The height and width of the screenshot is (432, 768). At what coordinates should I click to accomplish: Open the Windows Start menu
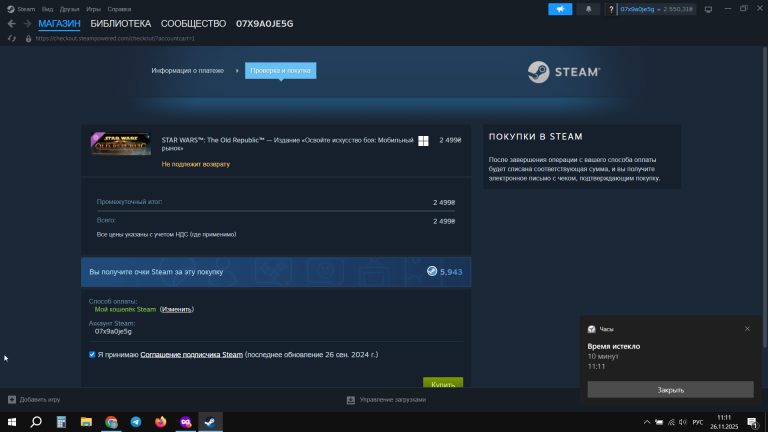point(12,422)
